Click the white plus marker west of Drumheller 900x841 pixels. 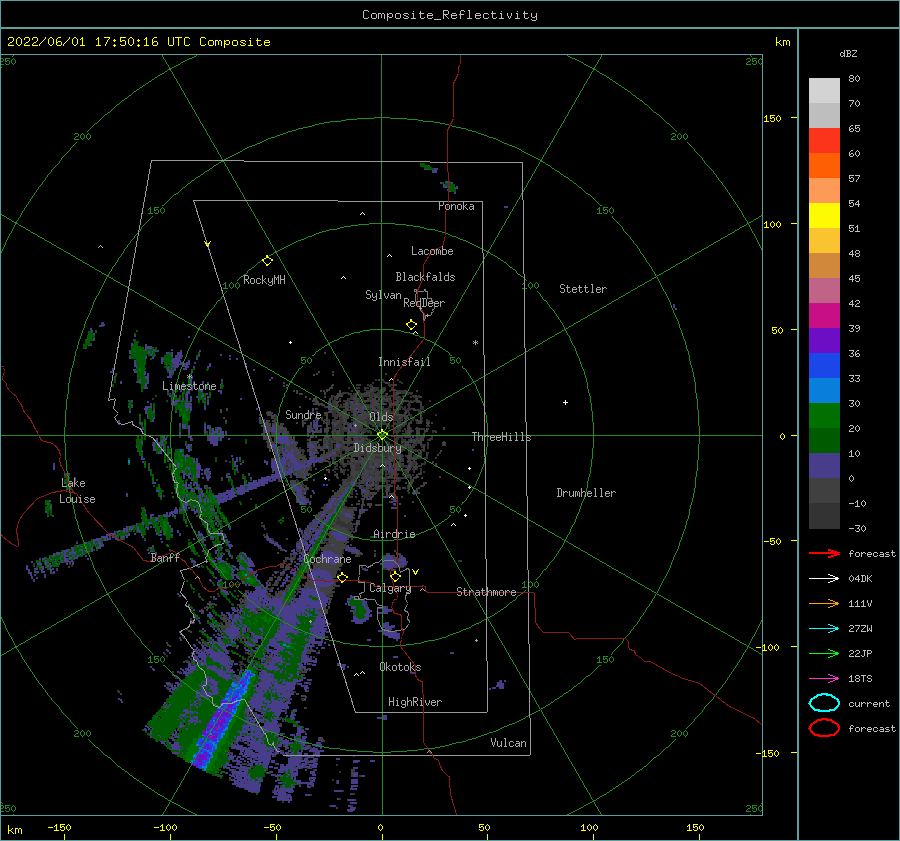tap(565, 402)
